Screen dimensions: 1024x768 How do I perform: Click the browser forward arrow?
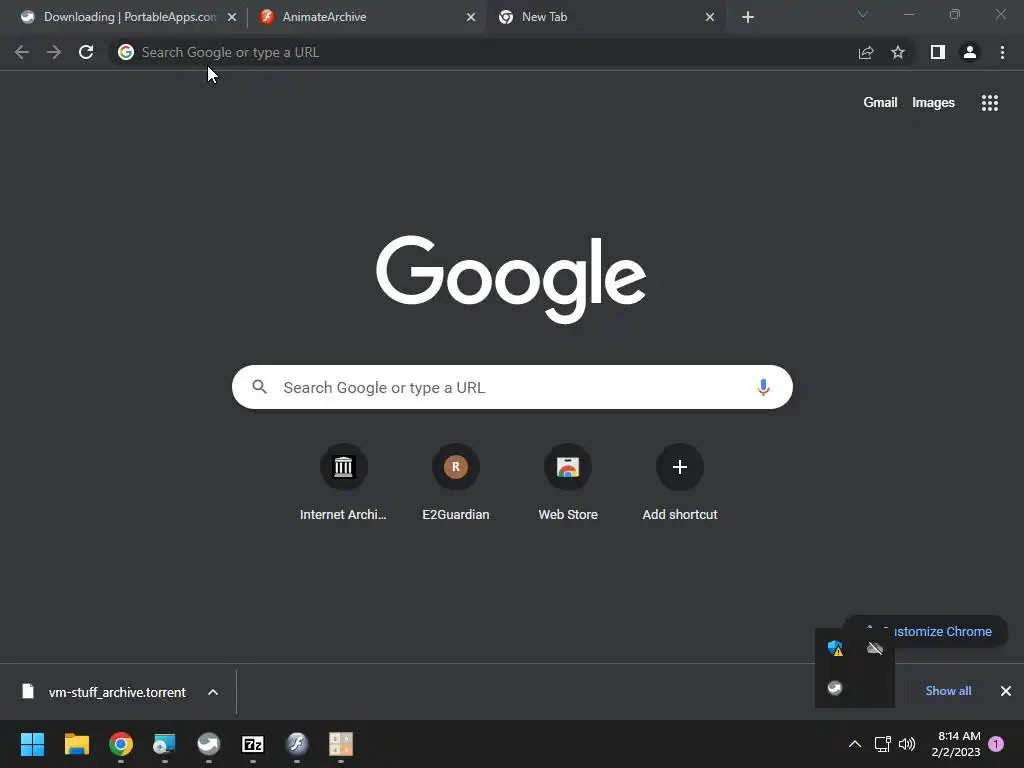tap(54, 52)
